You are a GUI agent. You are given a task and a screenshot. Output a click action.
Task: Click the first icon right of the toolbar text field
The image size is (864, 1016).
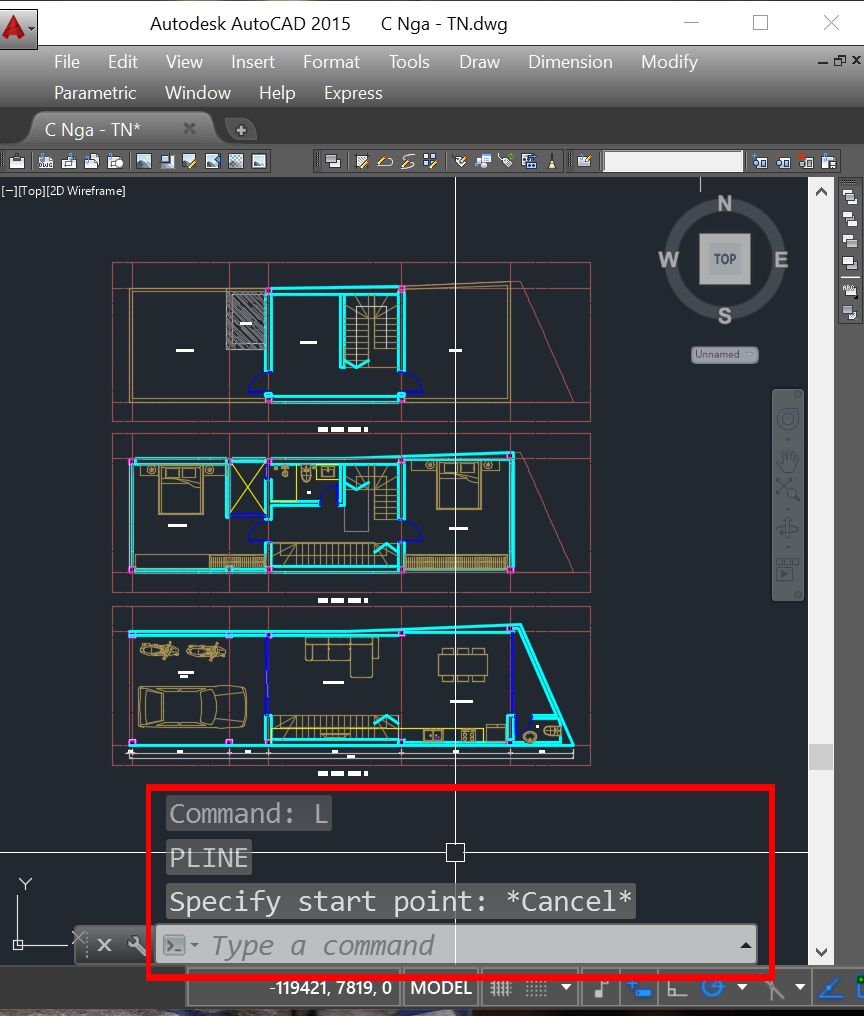(760, 161)
